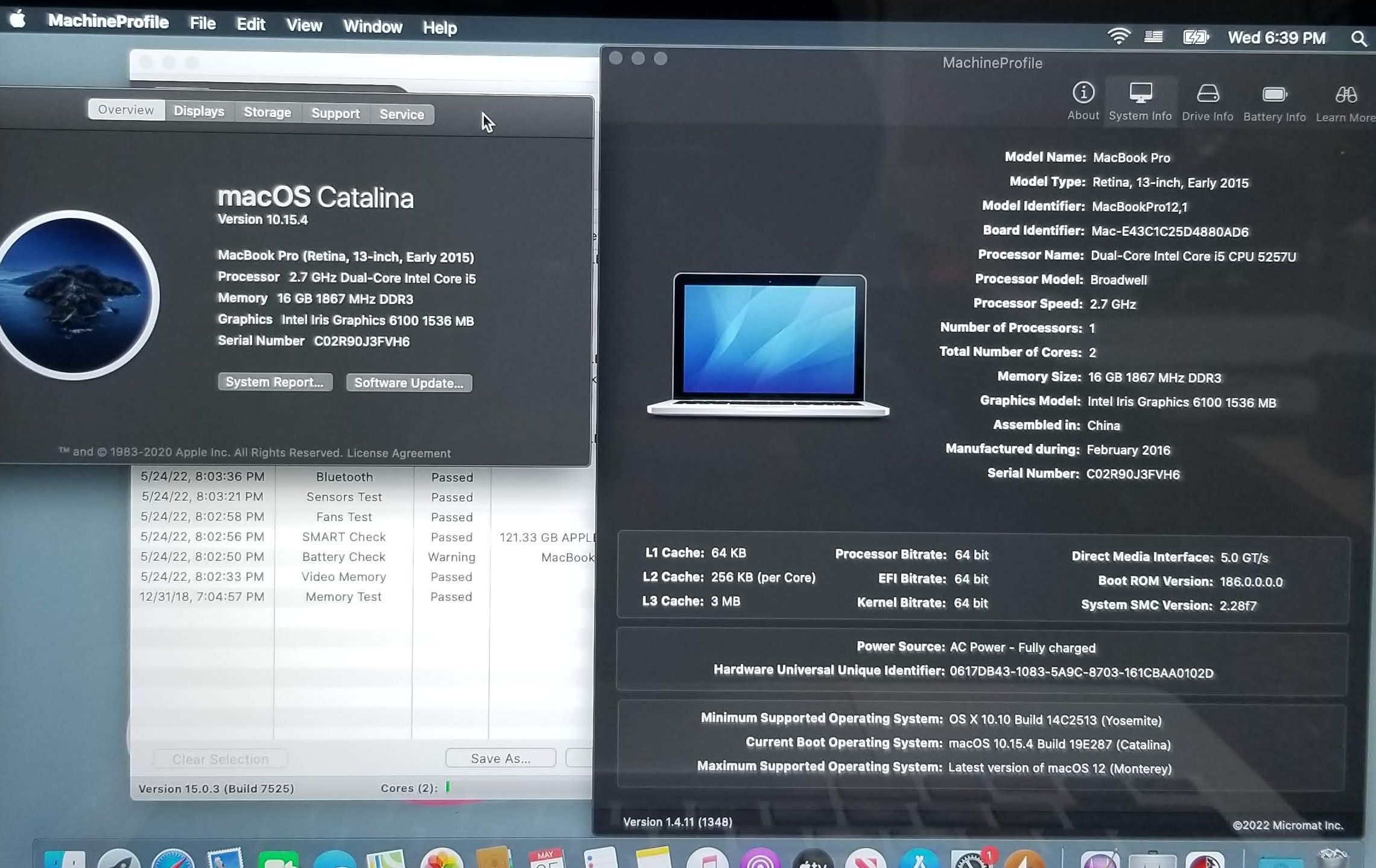
Task: Switch to the Storage tab
Action: (267, 113)
